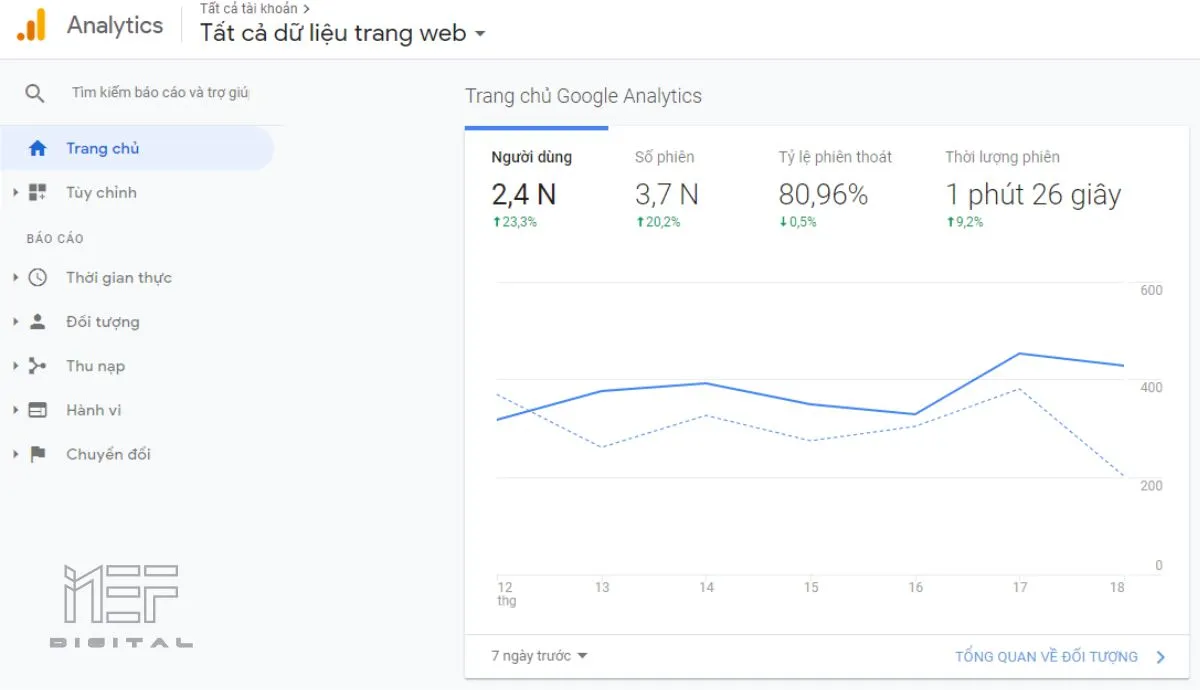The height and width of the screenshot is (690, 1200).
Task: Expand the Thời gian thực tree arrow
Action: (x=16, y=278)
